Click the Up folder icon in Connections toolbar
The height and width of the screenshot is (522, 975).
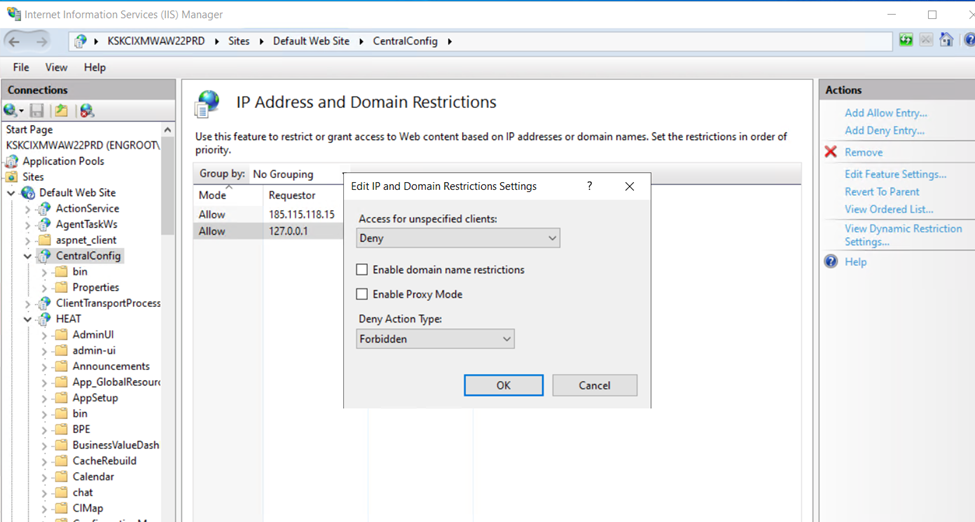(x=61, y=111)
